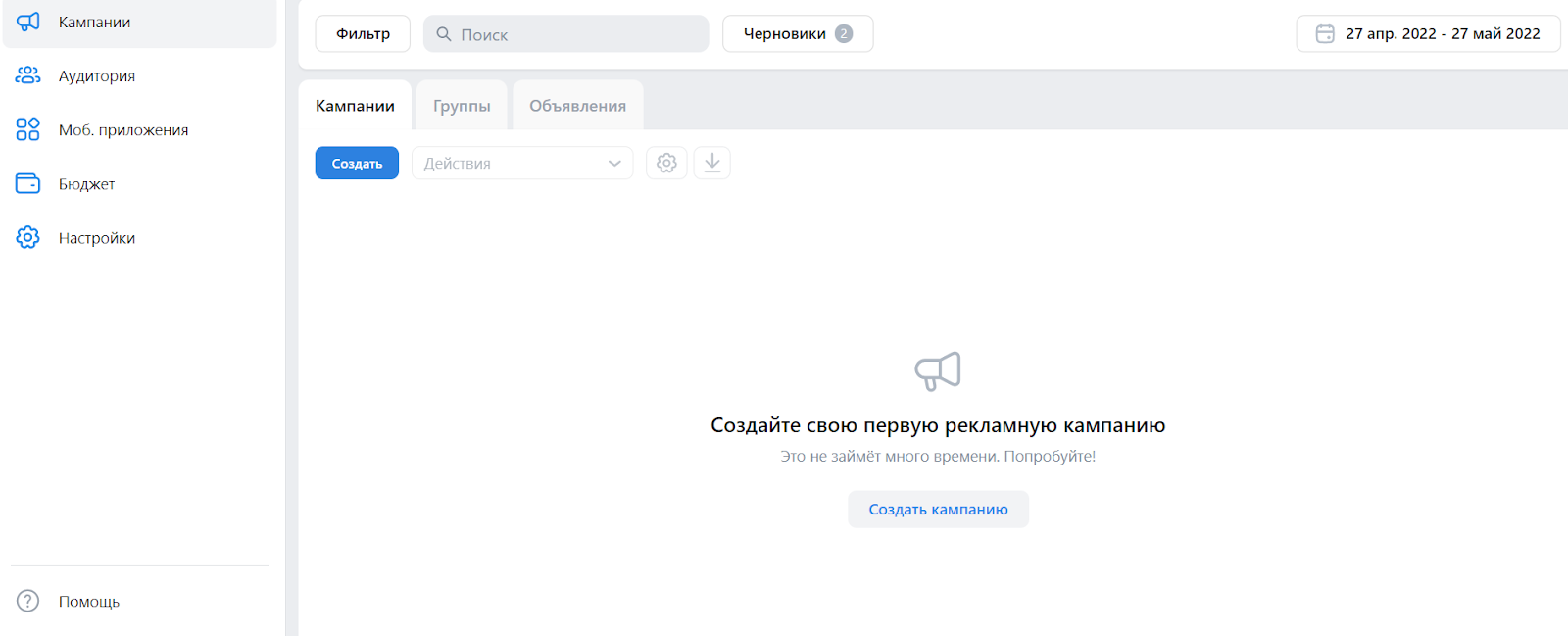Click the chevron arrow in Действия dropdown
Screen dimensions: 1568x636
pyautogui.click(x=614, y=164)
